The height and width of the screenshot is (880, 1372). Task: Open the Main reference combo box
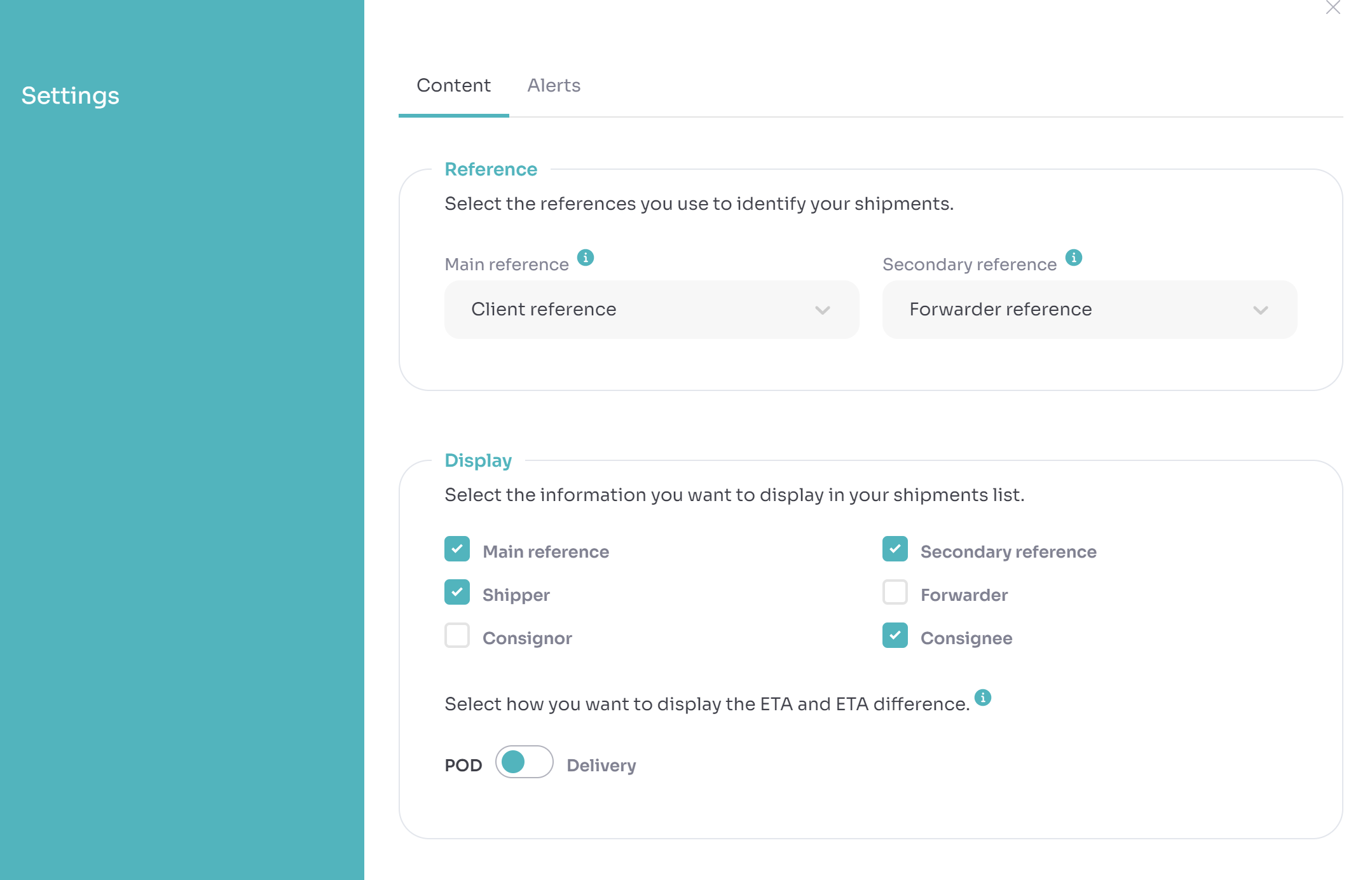pos(651,310)
